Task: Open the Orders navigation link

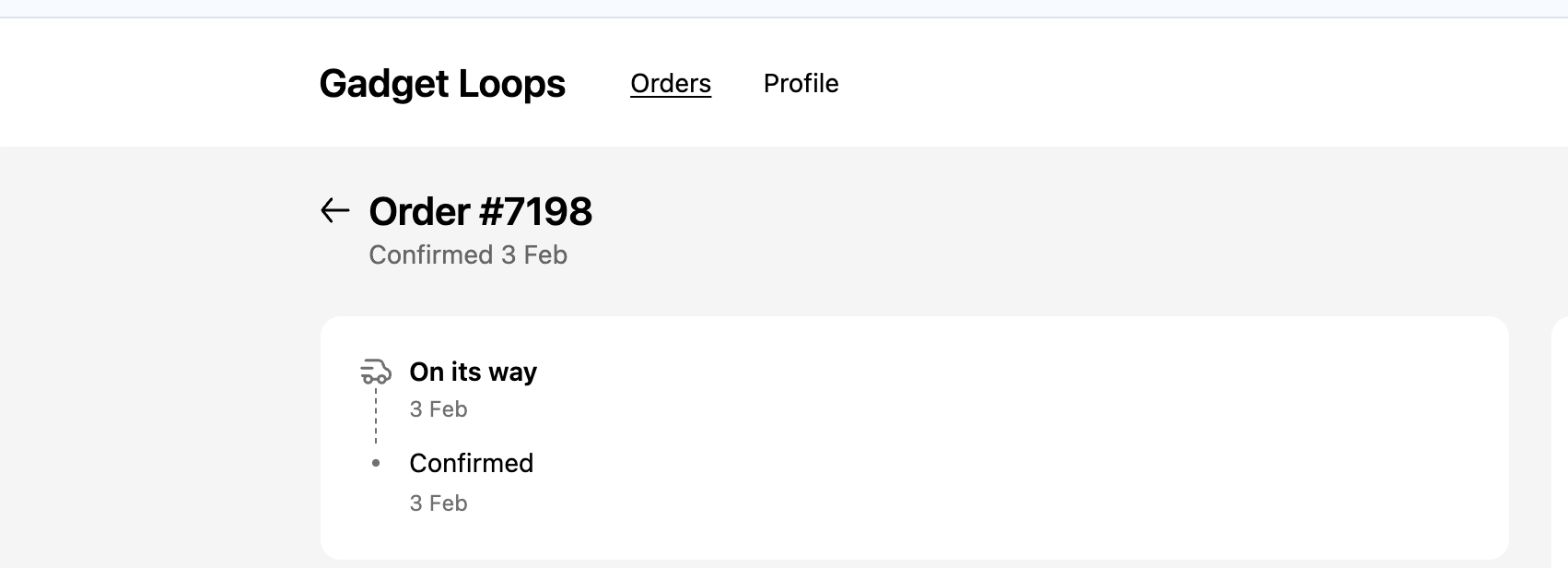Action: (x=670, y=84)
